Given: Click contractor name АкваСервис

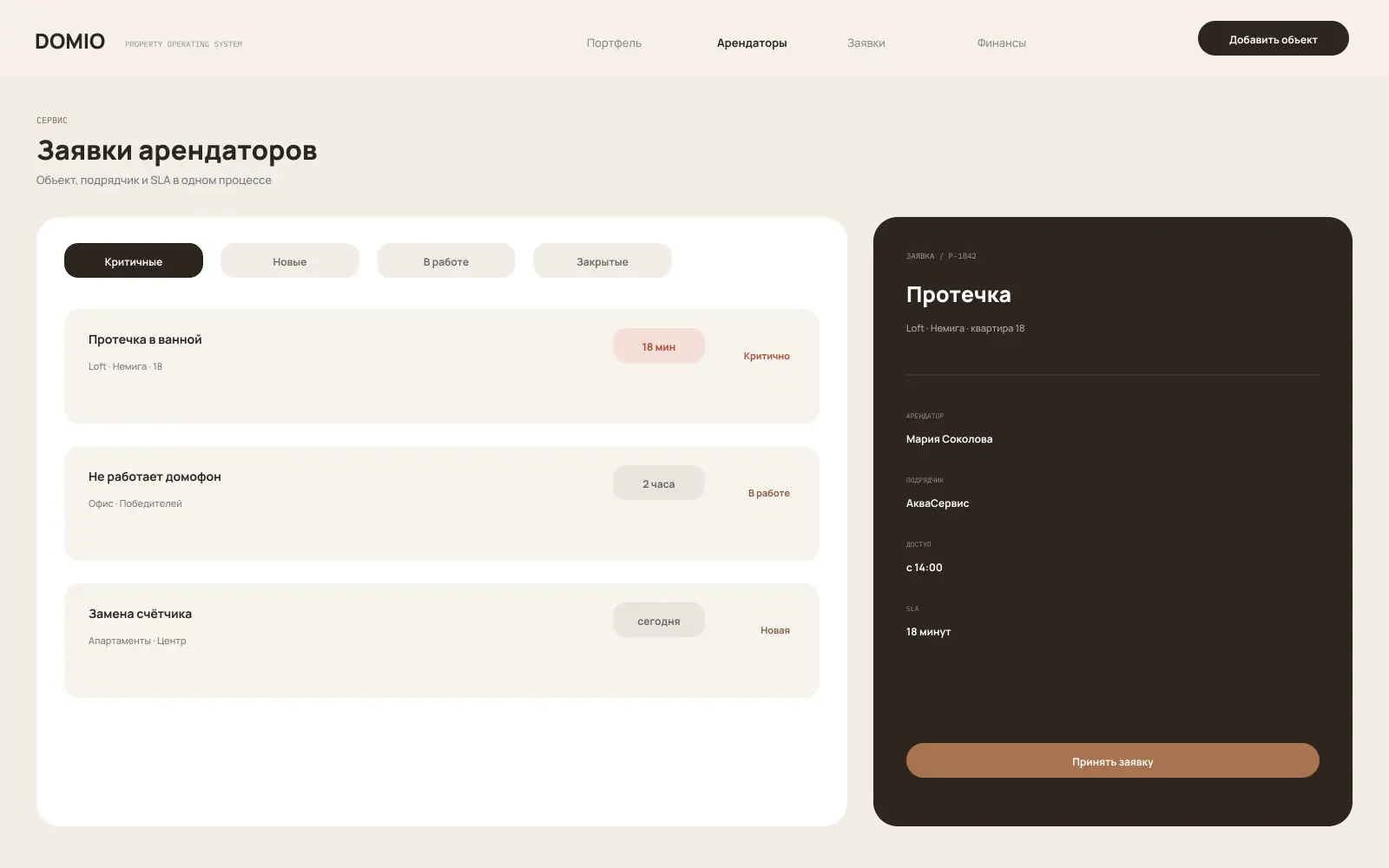Looking at the screenshot, I should tap(938, 503).
